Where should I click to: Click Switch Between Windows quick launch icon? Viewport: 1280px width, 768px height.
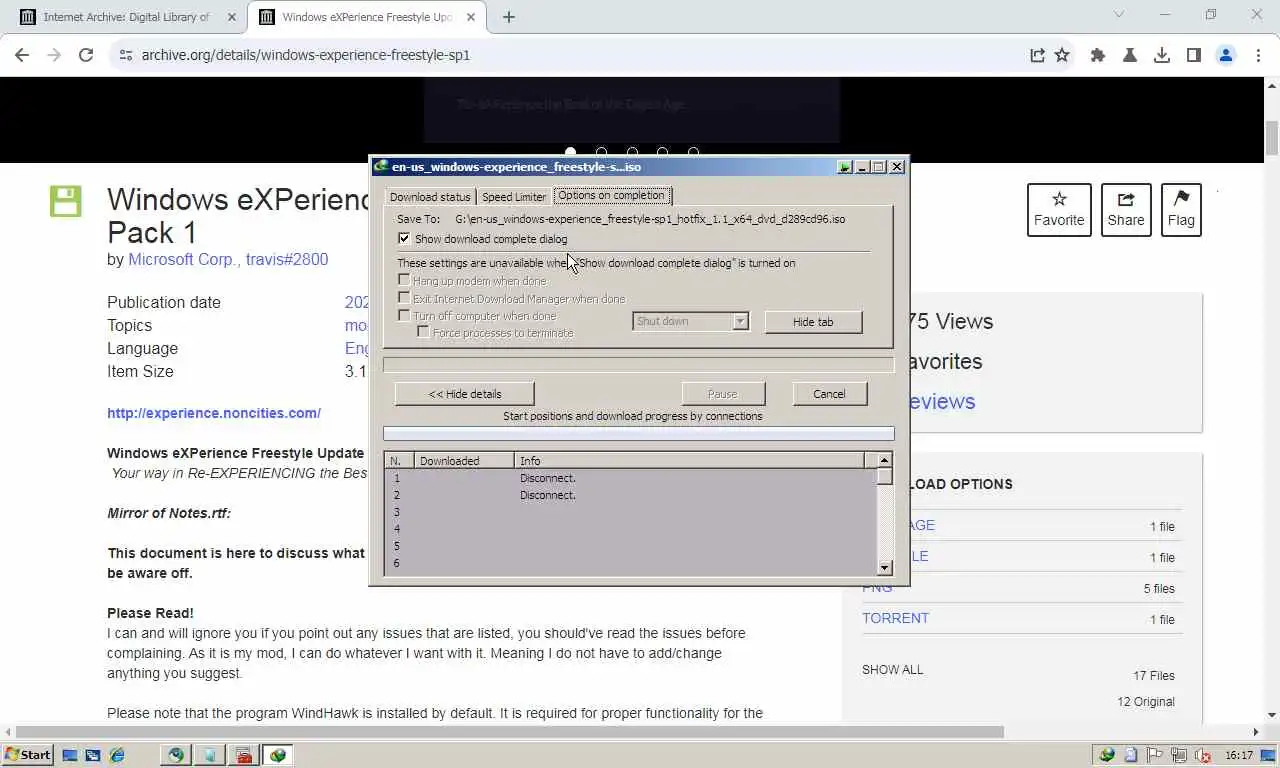(93, 755)
